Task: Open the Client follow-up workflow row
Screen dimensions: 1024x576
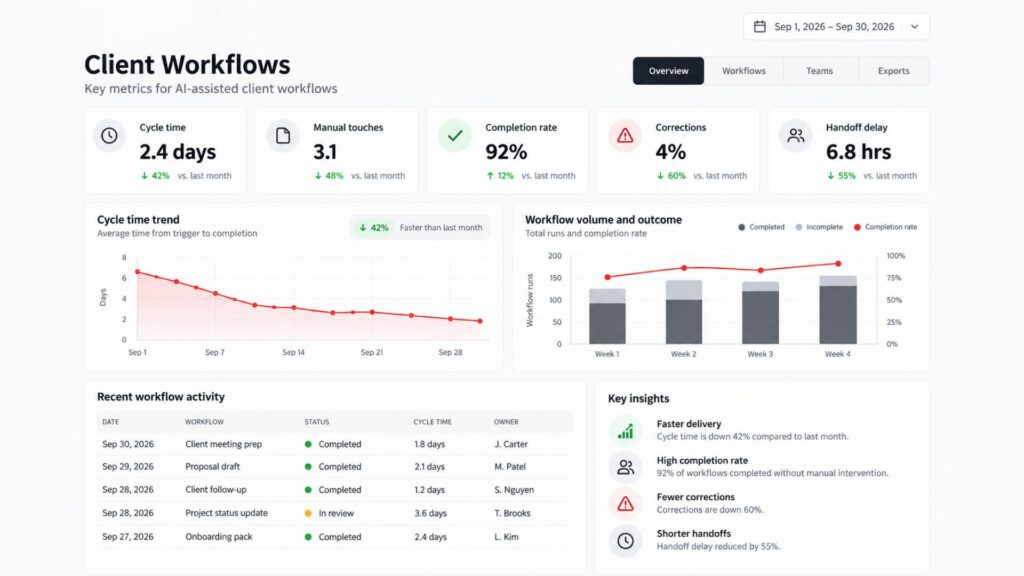Action: pyautogui.click(x=335, y=490)
